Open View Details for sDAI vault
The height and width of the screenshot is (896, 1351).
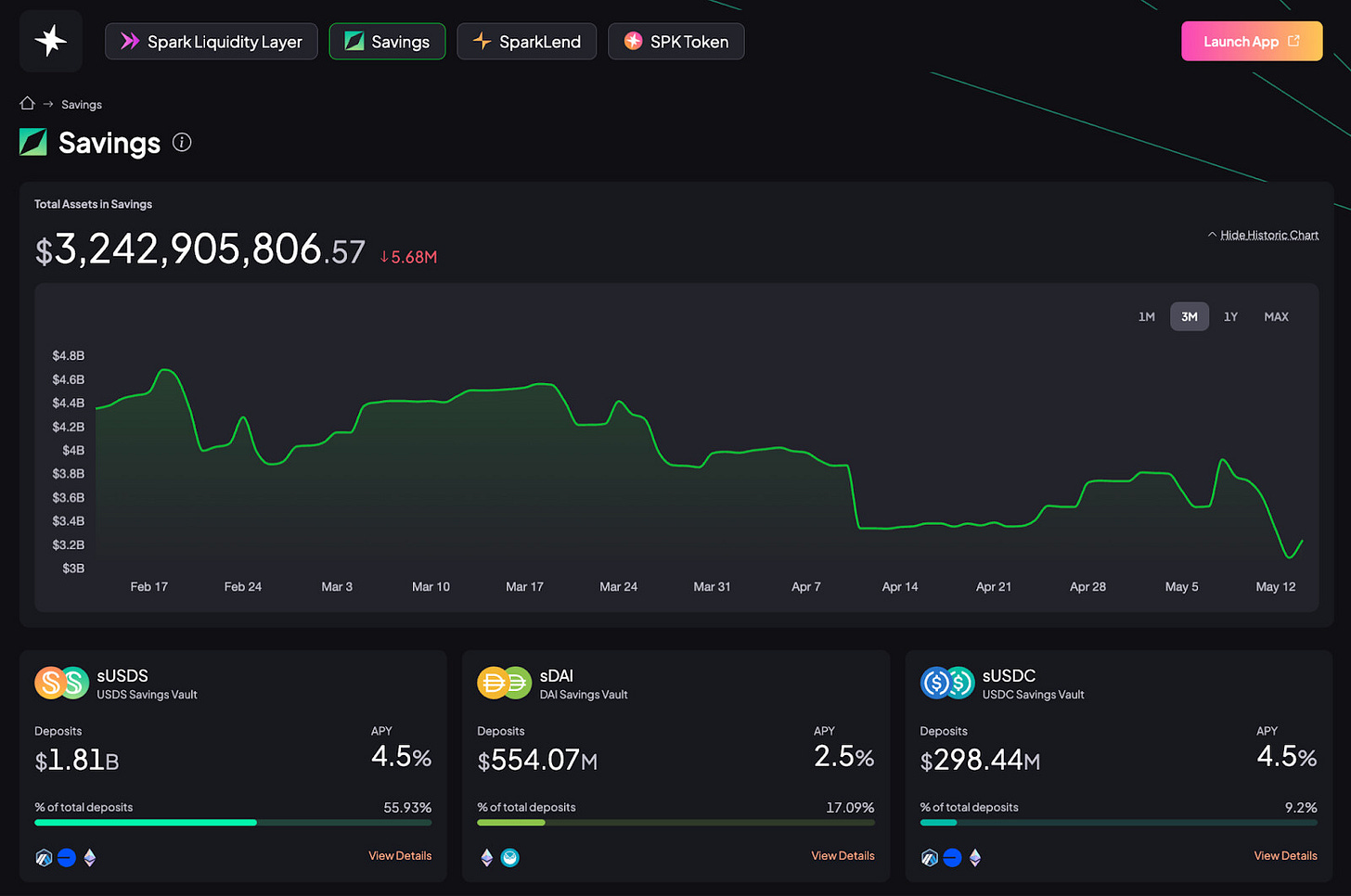(x=843, y=856)
